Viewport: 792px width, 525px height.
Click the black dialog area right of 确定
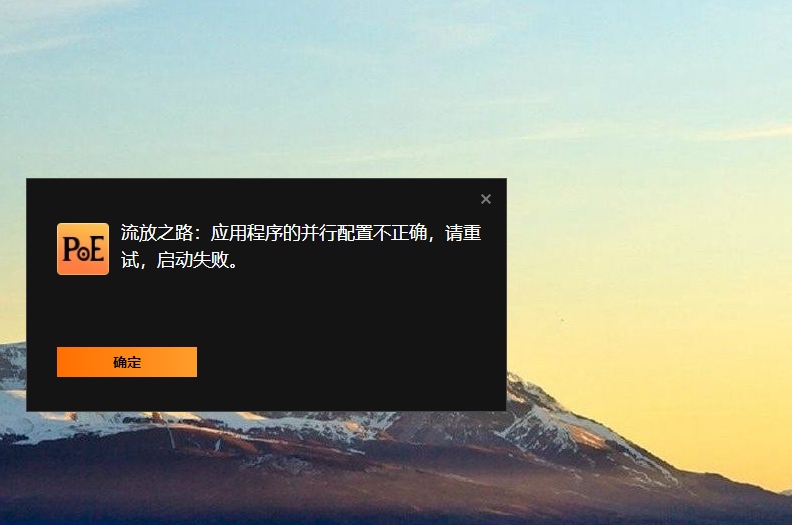[x=349, y=362]
